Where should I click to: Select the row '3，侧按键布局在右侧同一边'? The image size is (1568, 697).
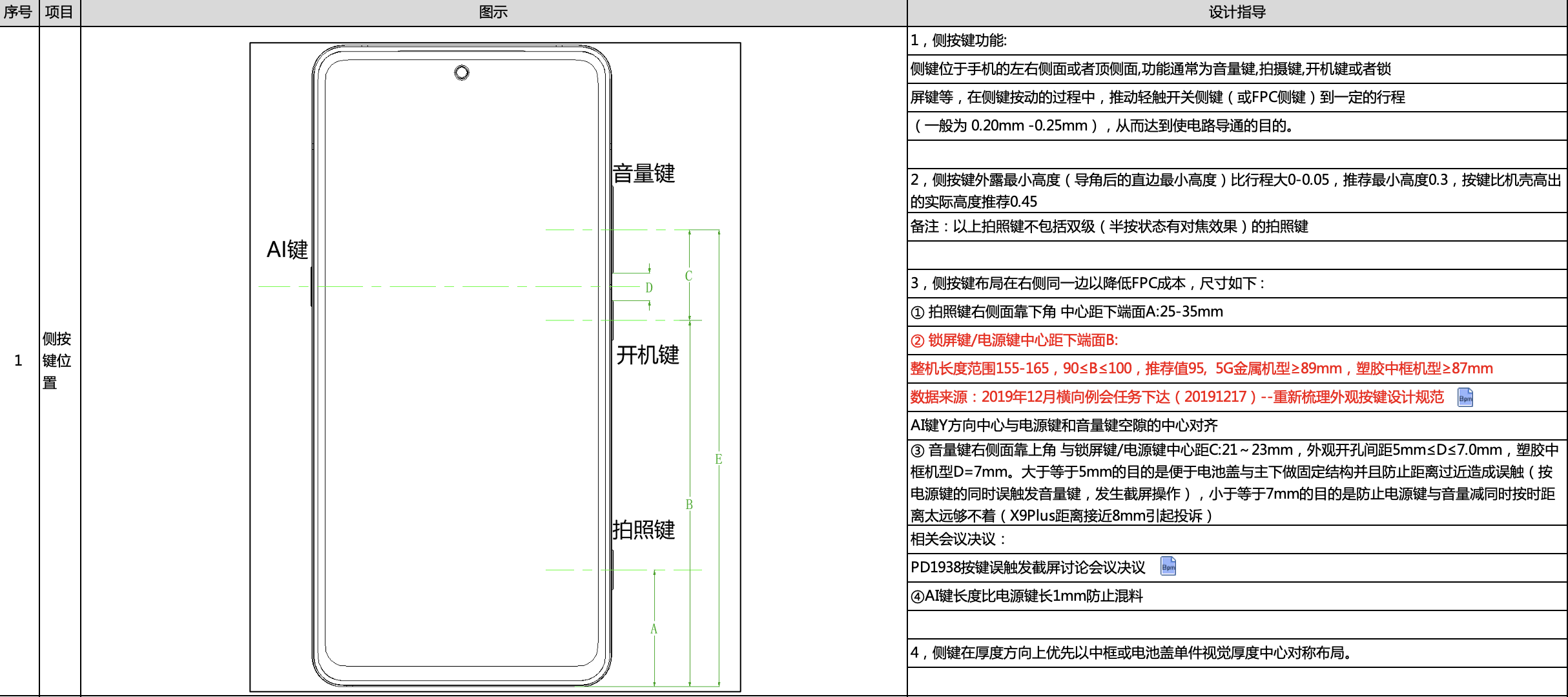coord(1237,284)
